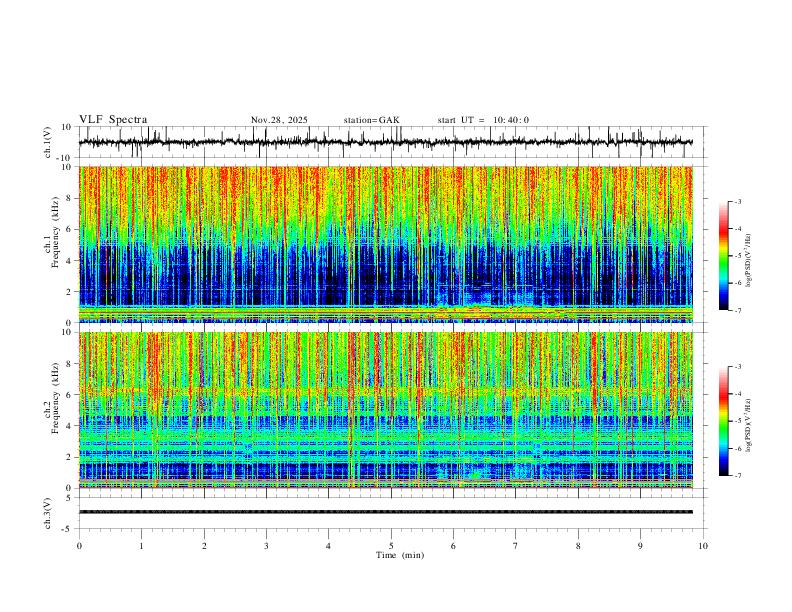This screenshot has width=792, height=612.
Task: Click the "6" kHz tick on ch.2 frequency axis
Action: click(70, 394)
